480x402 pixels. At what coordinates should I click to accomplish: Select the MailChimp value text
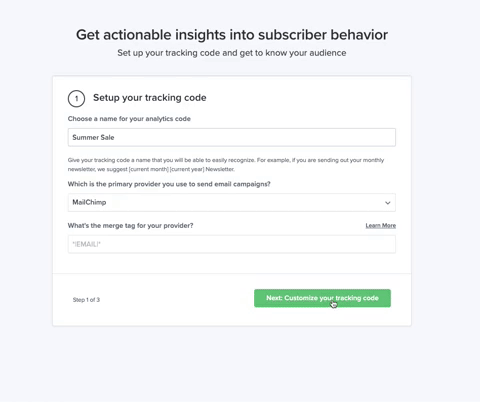89,202
